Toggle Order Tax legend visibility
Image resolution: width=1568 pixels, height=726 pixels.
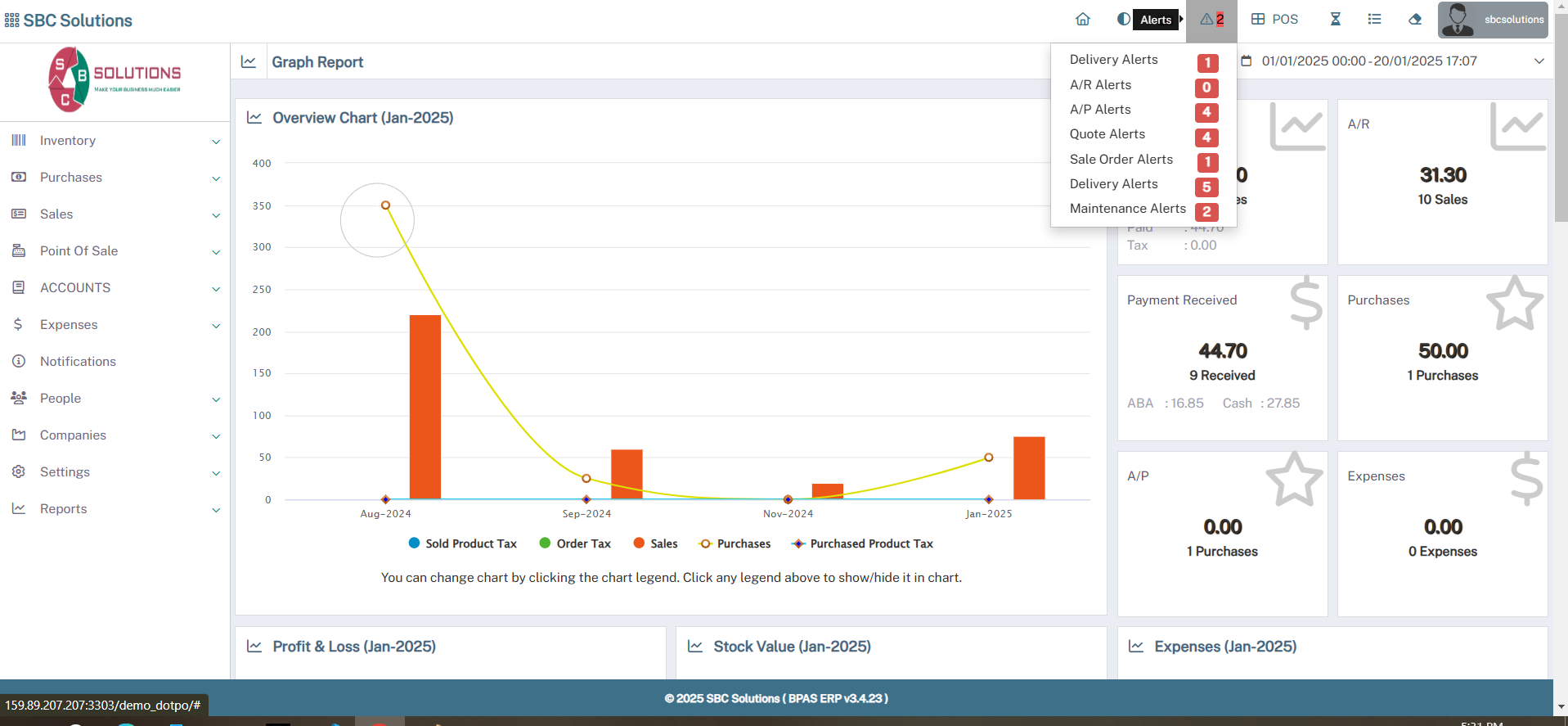click(575, 543)
